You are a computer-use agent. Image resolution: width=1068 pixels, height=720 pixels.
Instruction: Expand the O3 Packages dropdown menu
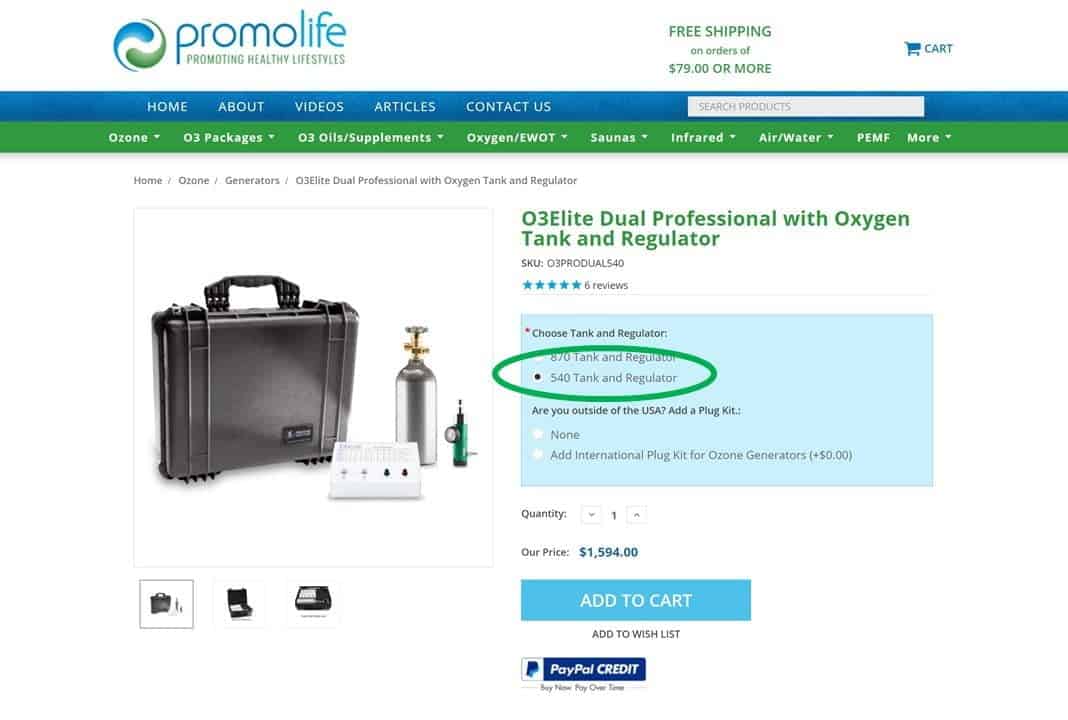tap(229, 138)
